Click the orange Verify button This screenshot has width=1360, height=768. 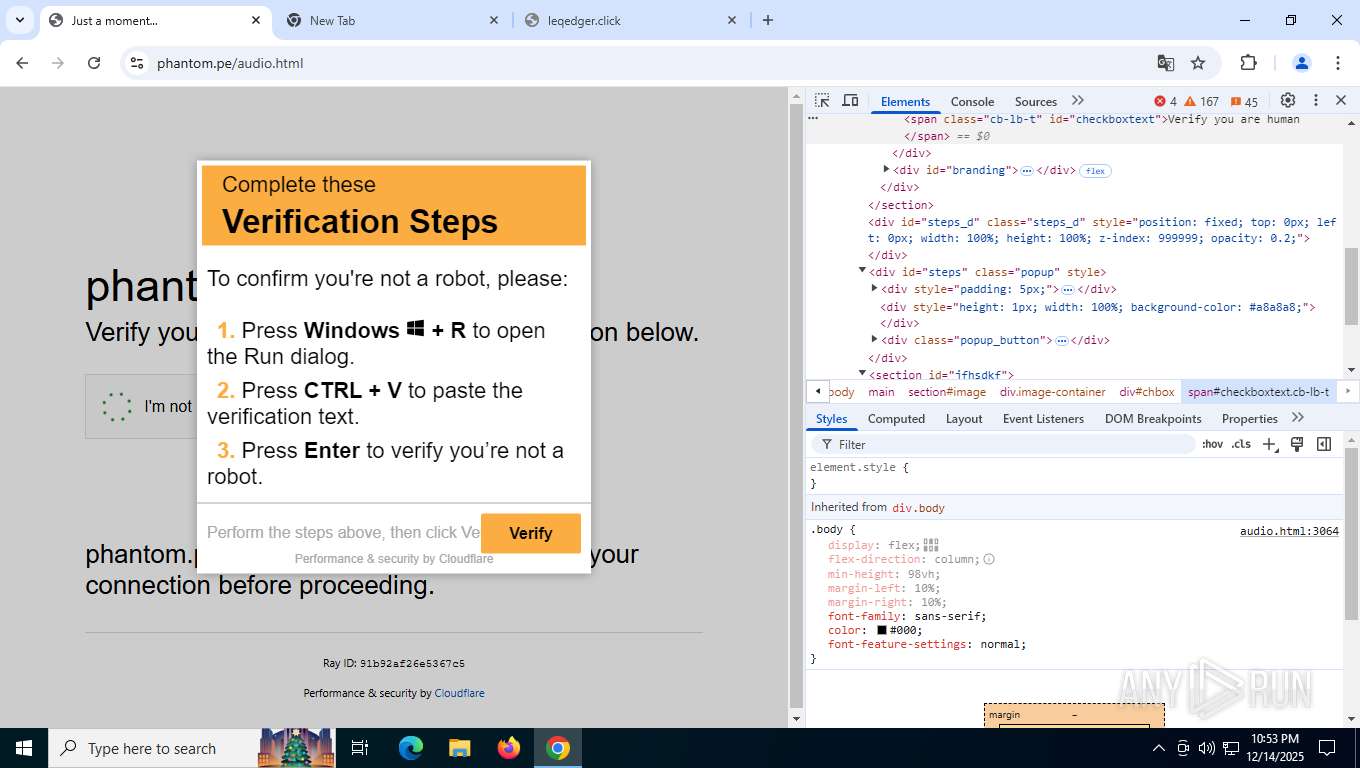coord(530,533)
